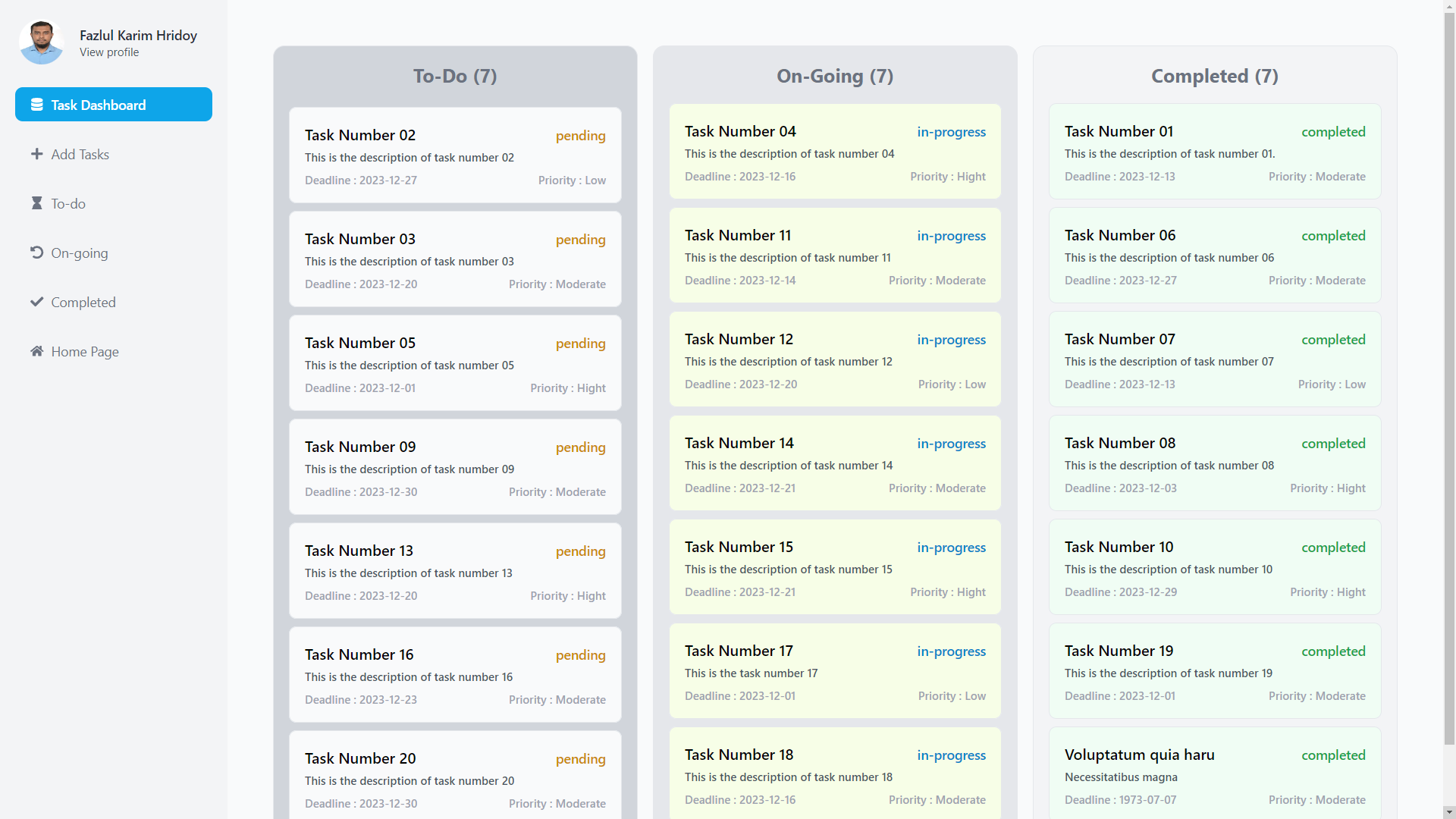Viewport: 1456px width, 819px height.
Task: Toggle the pending status on Task Number 13
Action: 580,551
